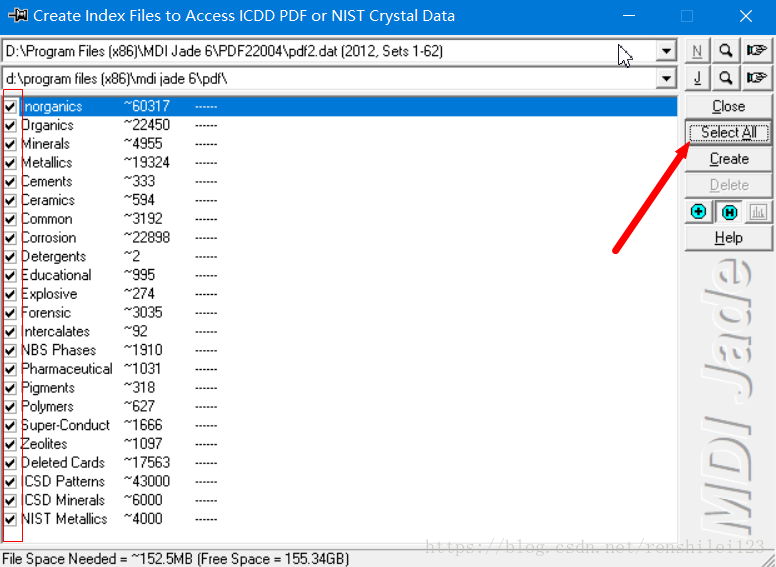Select the Deleted Cards row label
This screenshot has height=567, width=776.
pyautogui.click(x=63, y=463)
